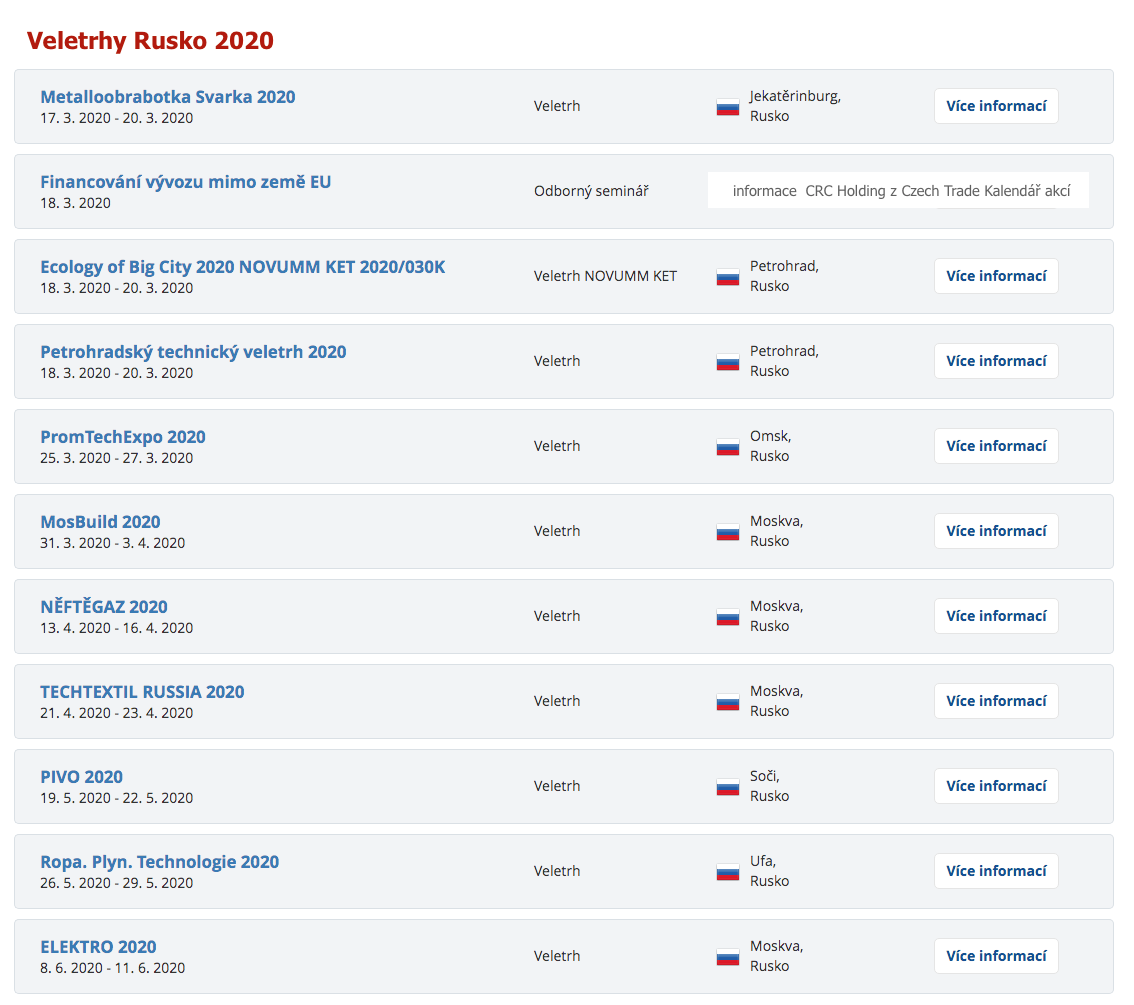The image size is (1134, 1005).
Task: Click Více informací for ELEKTRO 2020
Action: [x=996, y=956]
